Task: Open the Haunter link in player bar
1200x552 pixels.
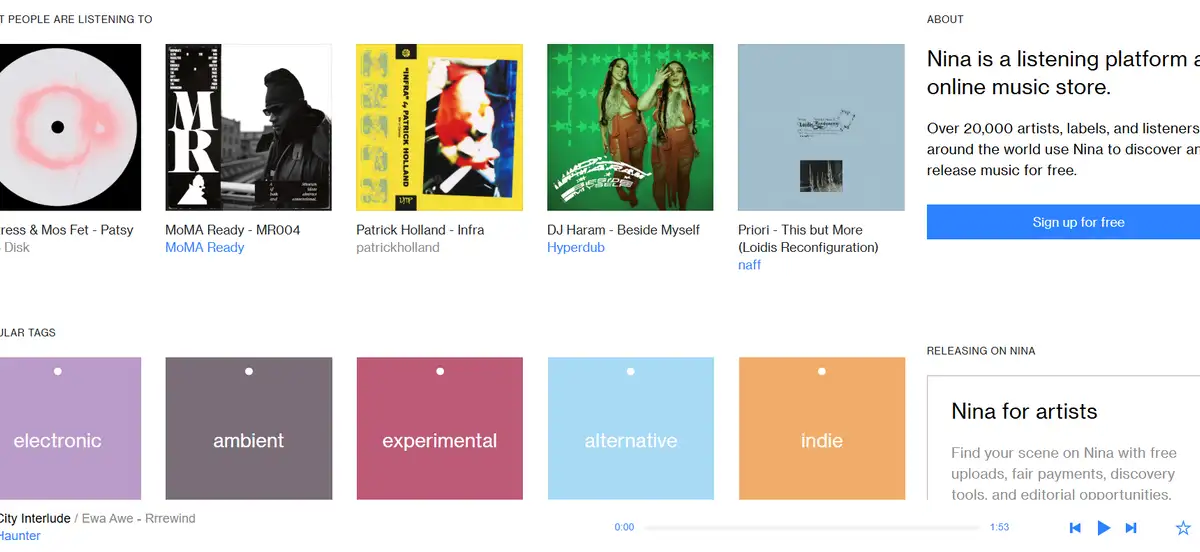Action: tap(20, 536)
